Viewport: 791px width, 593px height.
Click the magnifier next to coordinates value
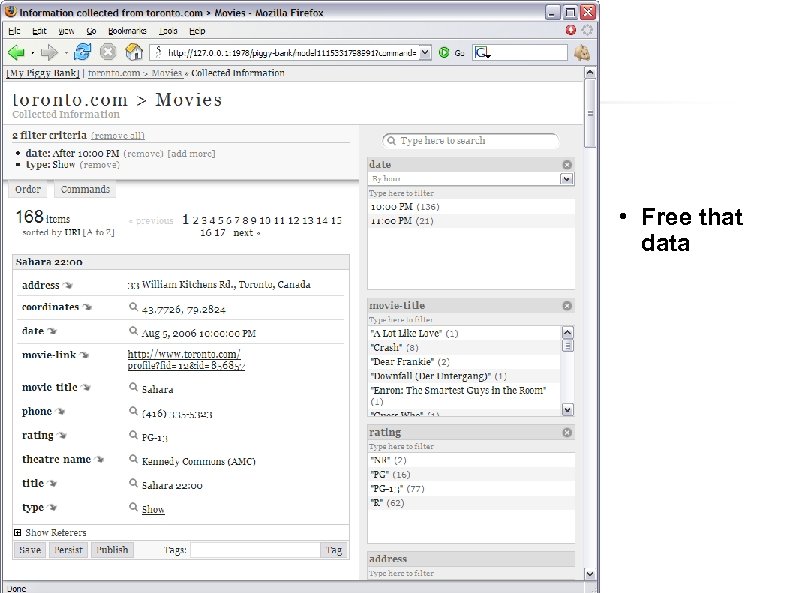[x=133, y=307]
